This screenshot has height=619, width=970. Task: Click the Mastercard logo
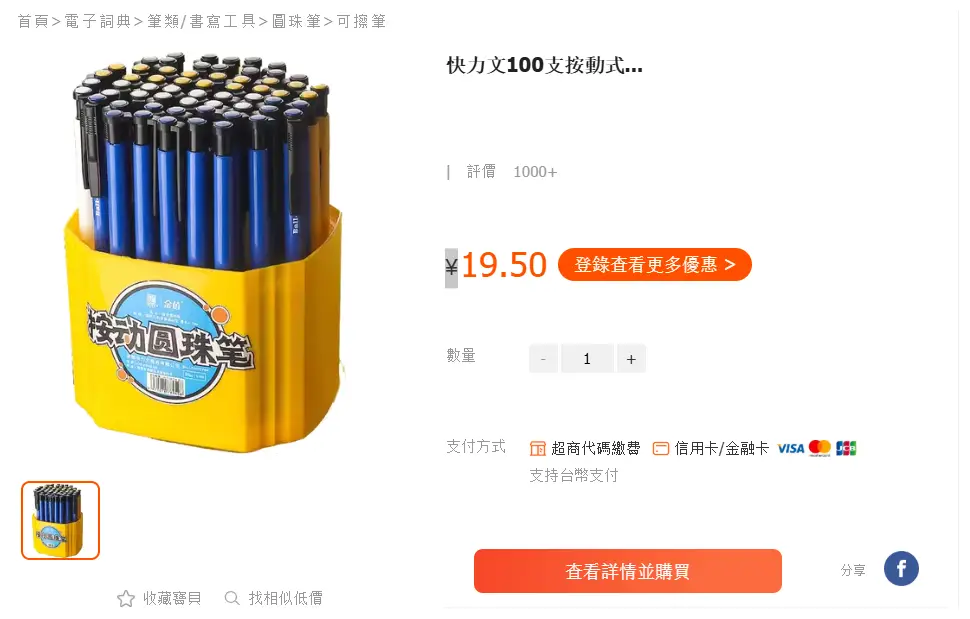click(820, 448)
